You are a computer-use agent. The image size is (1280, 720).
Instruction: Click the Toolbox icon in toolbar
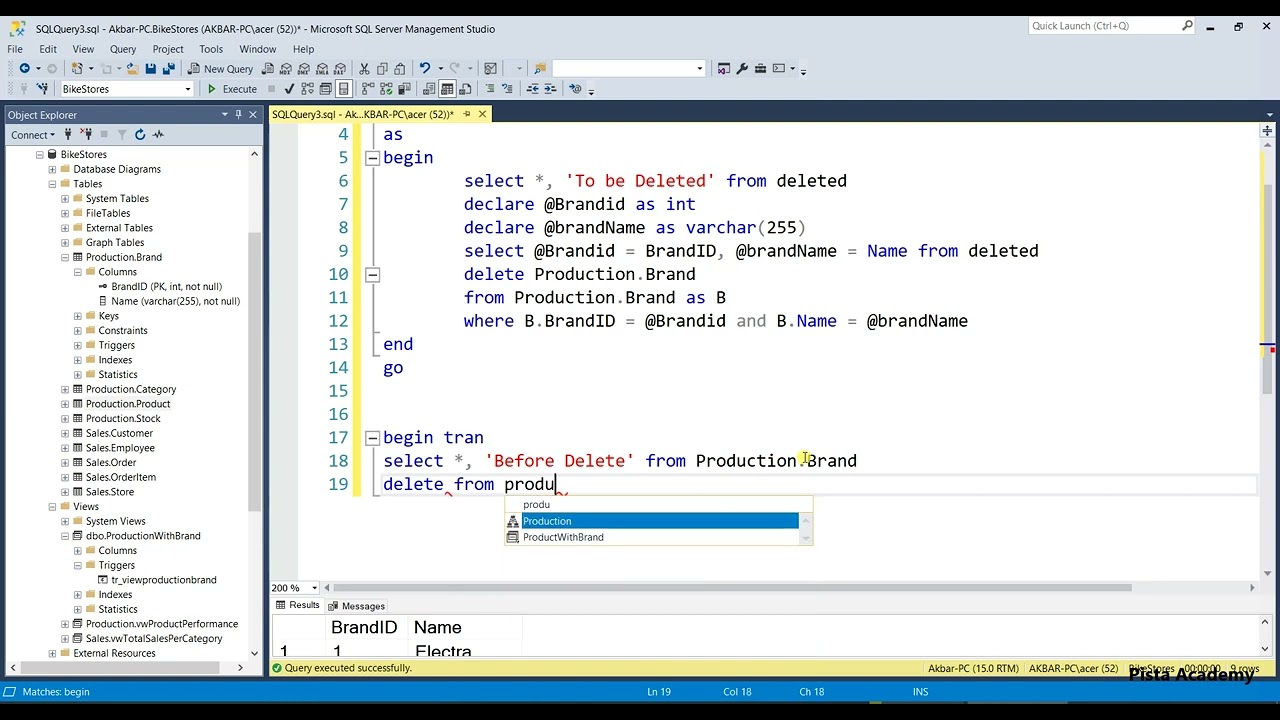click(x=761, y=69)
